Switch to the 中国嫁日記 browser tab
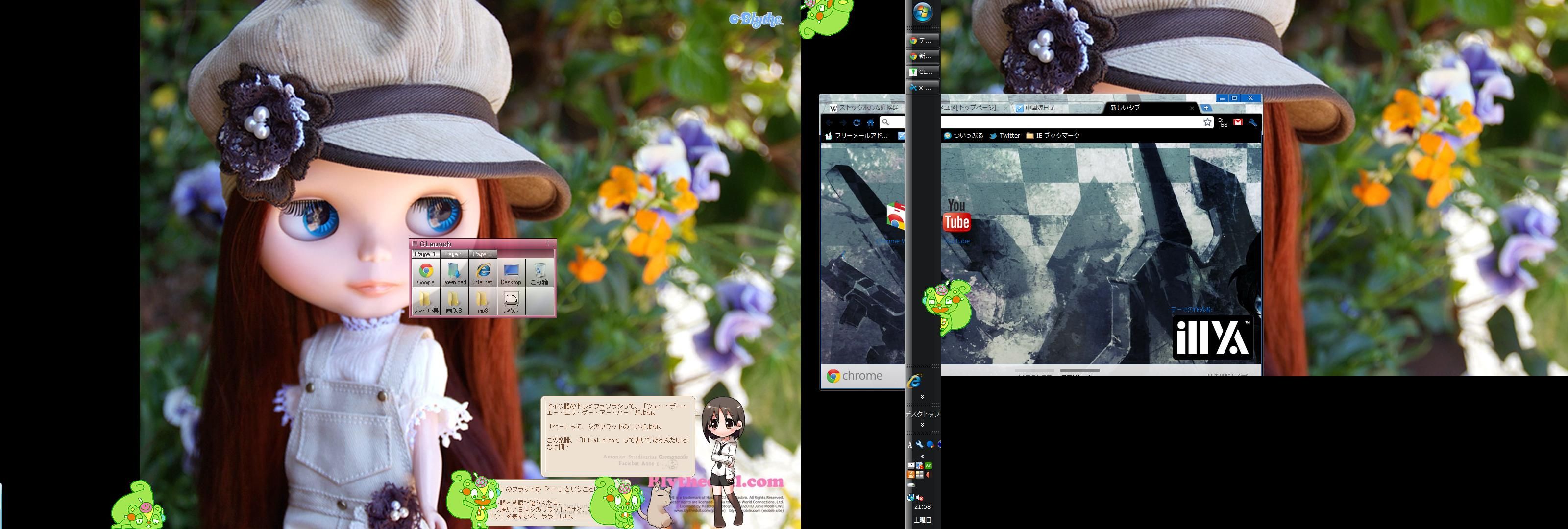1568x529 pixels. click(1040, 108)
